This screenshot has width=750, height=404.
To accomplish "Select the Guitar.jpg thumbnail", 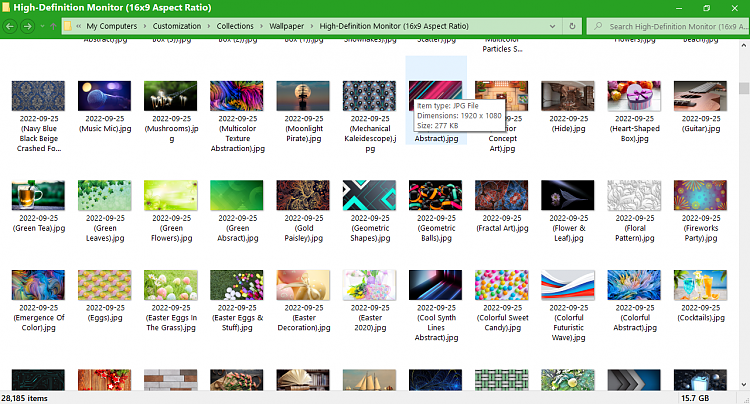I will pos(700,96).
